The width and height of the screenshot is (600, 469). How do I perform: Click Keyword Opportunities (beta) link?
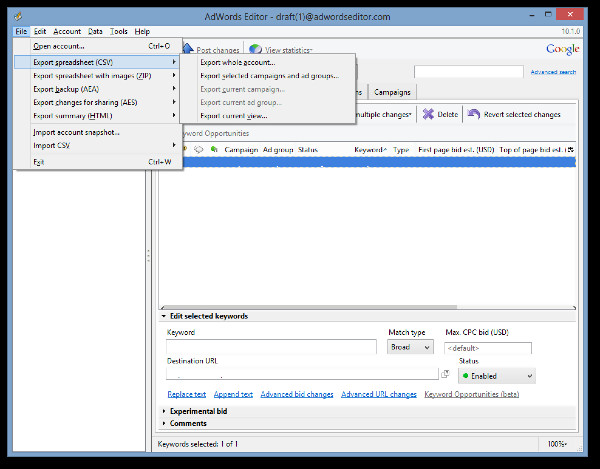[x=472, y=394]
